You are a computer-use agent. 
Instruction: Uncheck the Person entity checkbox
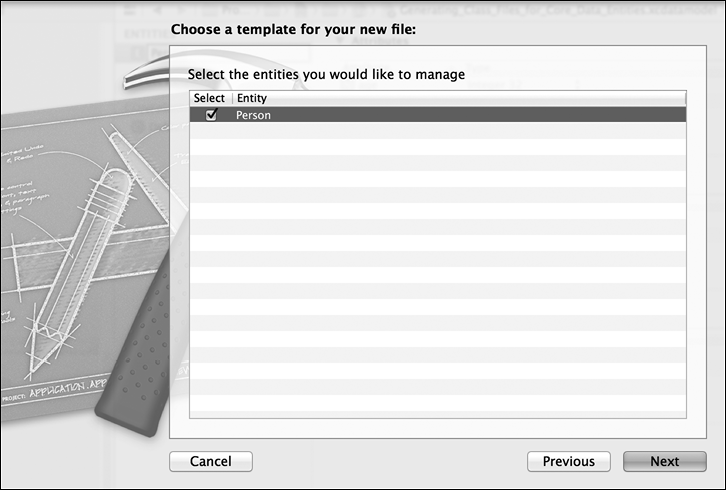210,115
